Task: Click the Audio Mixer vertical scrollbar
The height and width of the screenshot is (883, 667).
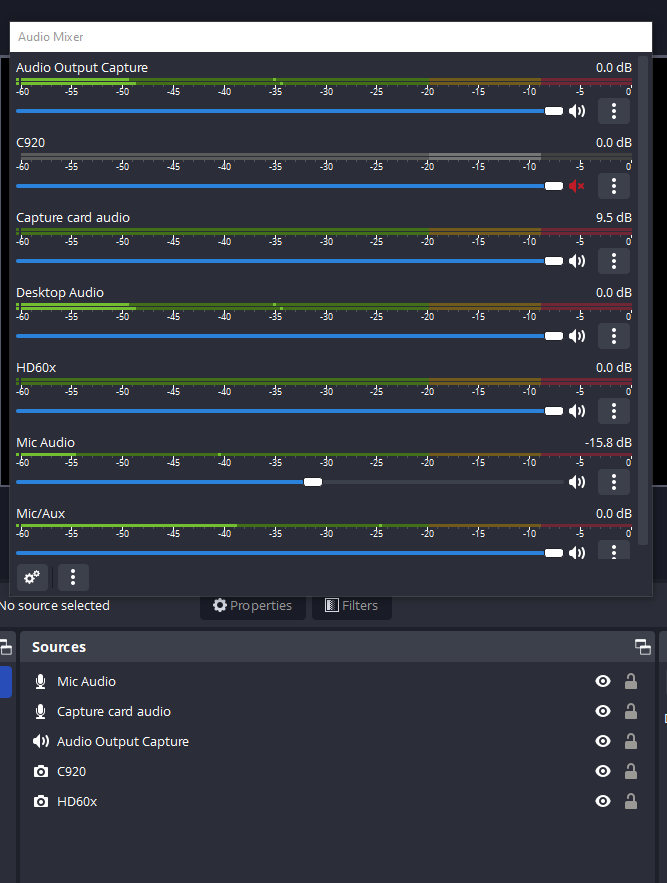Action: point(643,300)
